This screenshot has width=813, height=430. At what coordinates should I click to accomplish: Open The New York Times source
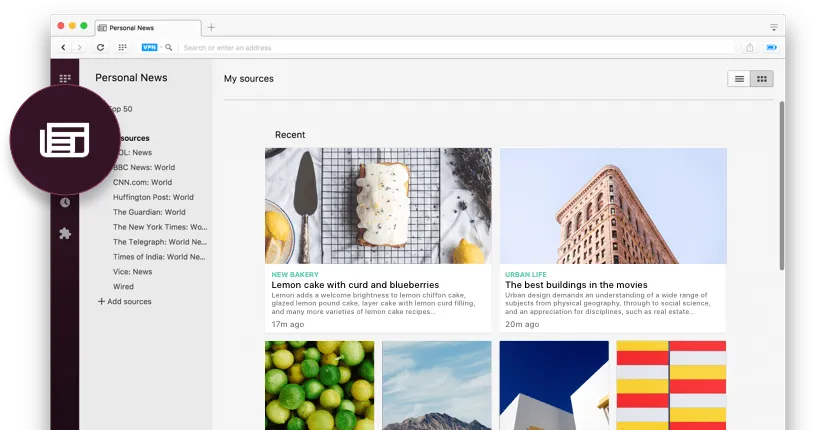point(160,227)
